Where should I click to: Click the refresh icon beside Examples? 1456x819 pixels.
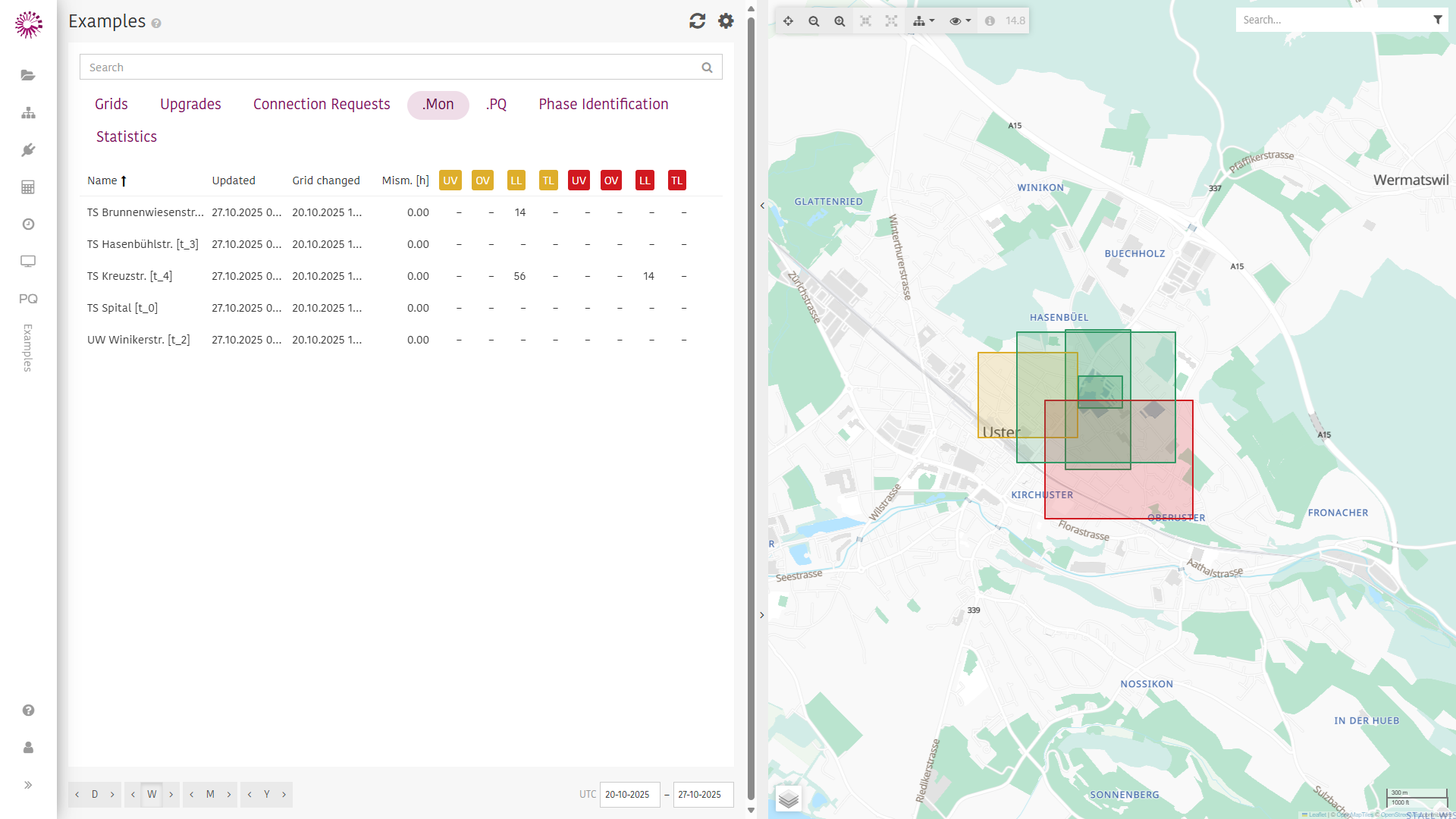[697, 21]
